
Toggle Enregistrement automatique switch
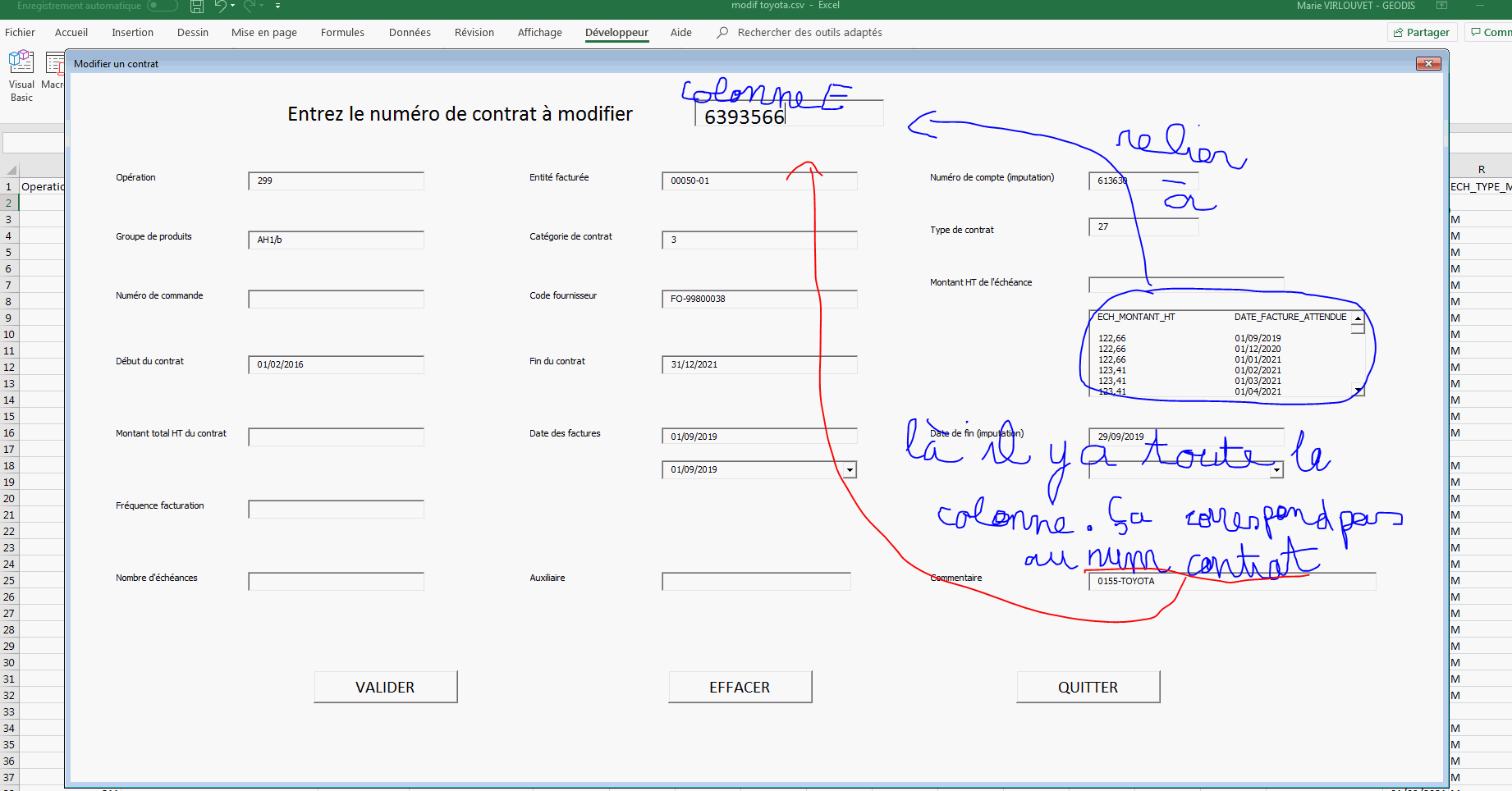point(163,6)
